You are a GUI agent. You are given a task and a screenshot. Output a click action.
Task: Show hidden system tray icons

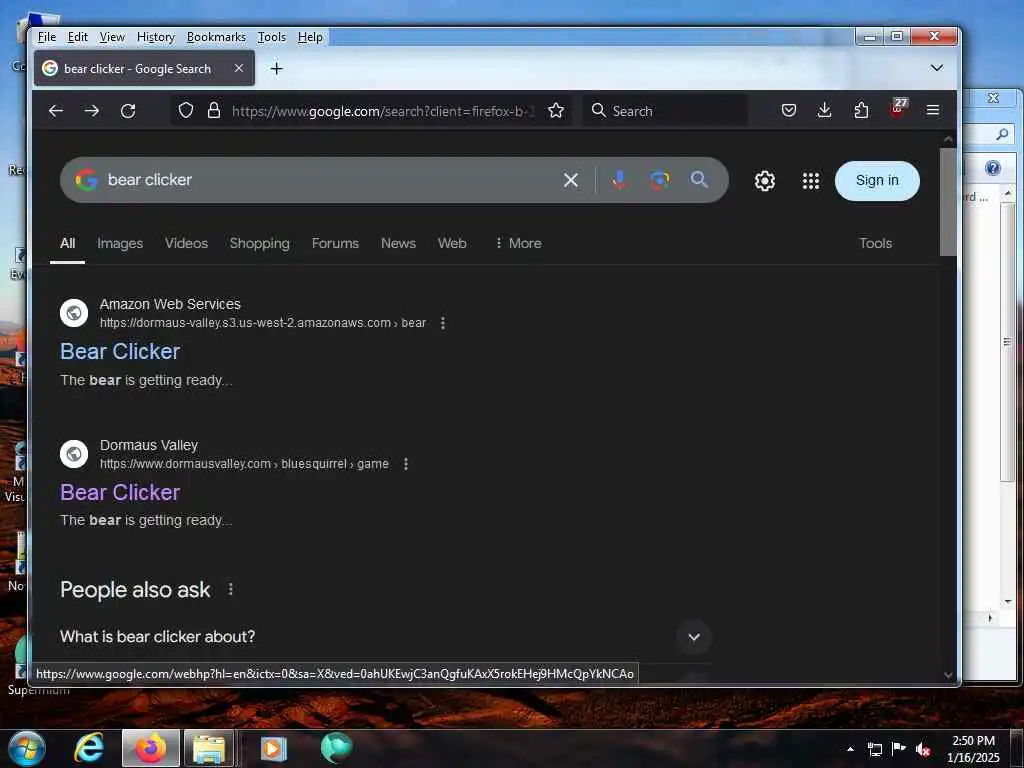point(850,749)
